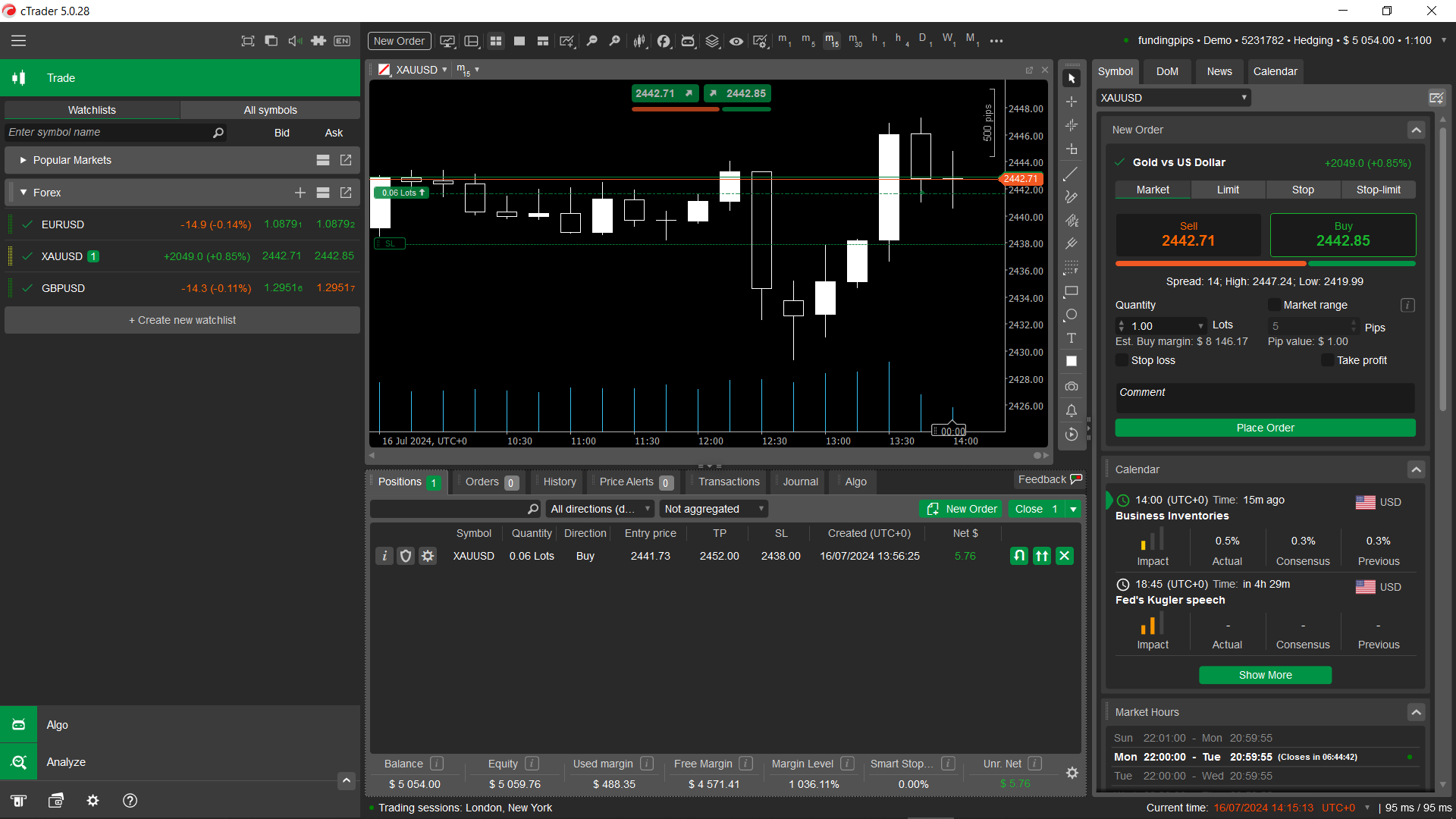Select the crosshair tool in chart toolbar
1456x819 pixels.
pyautogui.click(x=1071, y=101)
